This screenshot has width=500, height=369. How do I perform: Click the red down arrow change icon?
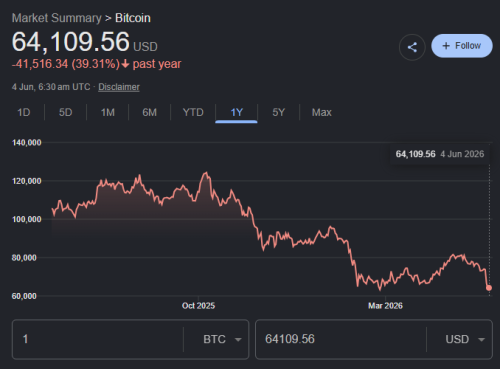(125, 64)
